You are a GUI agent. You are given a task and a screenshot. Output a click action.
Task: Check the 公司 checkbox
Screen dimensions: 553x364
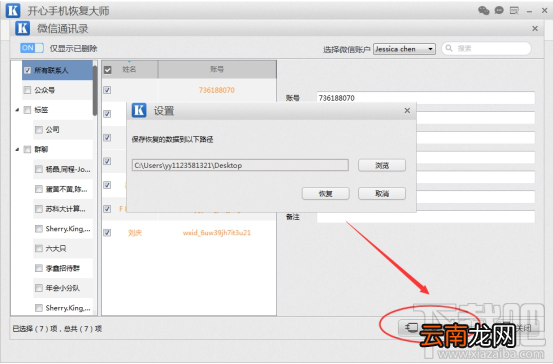point(39,130)
